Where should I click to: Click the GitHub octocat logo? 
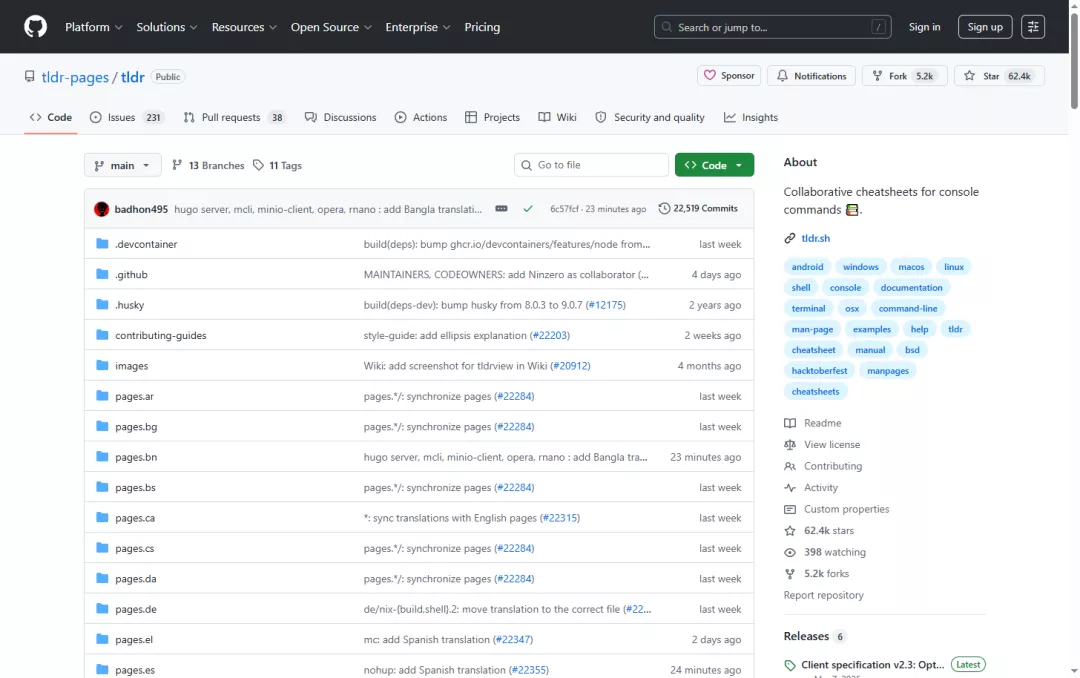click(35, 27)
